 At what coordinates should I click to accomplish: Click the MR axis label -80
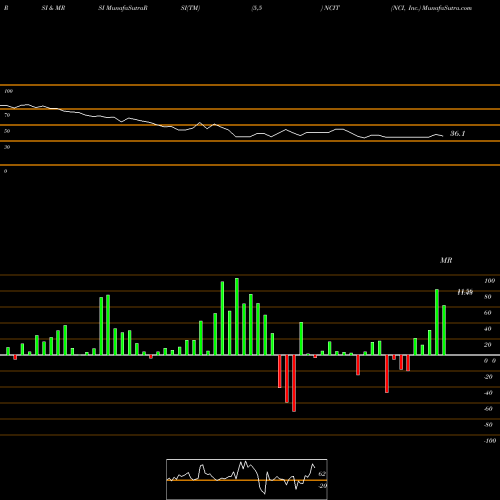[x=488, y=425]
